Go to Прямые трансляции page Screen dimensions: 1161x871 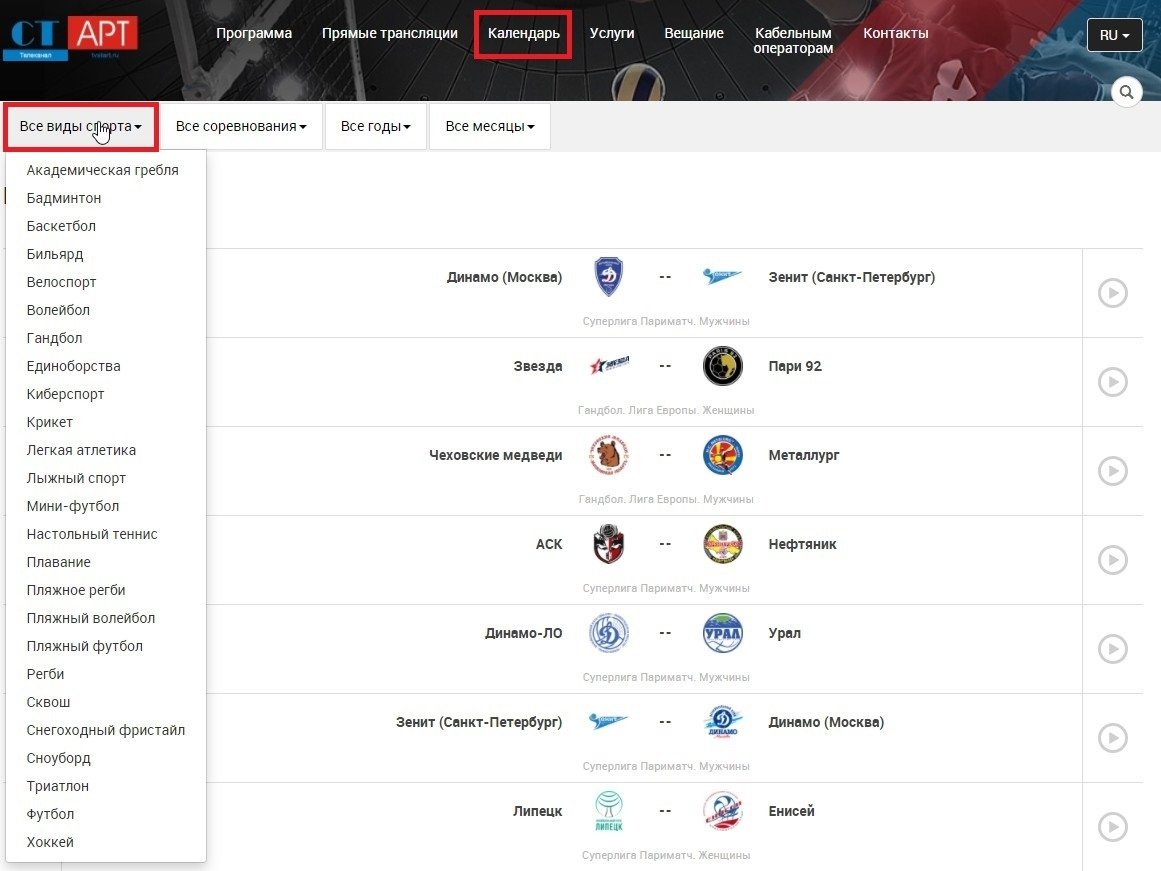[389, 33]
